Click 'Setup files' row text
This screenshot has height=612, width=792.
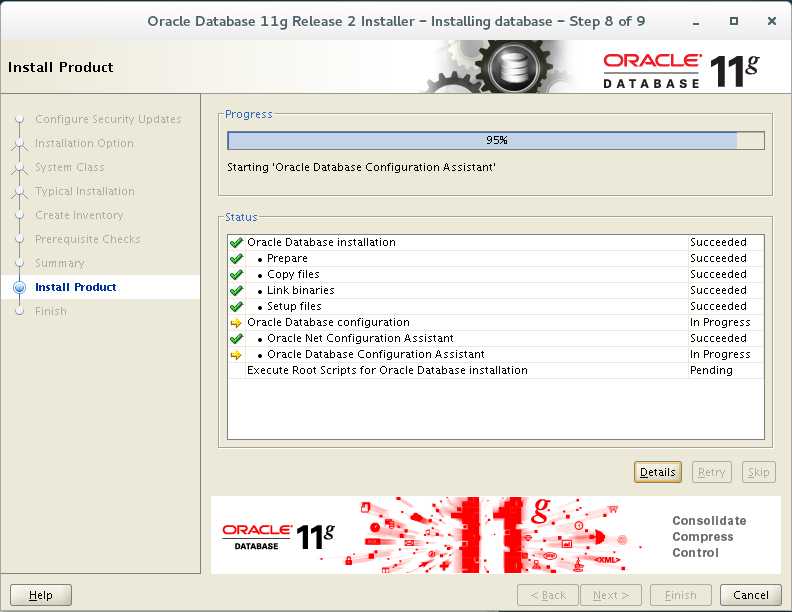click(x=294, y=307)
